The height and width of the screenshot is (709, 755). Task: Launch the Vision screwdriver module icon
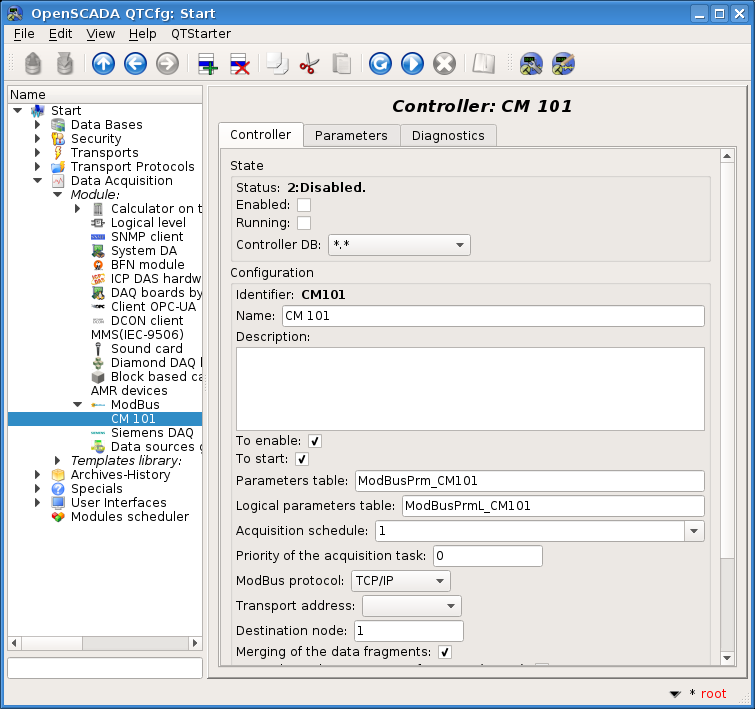click(563, 64)
